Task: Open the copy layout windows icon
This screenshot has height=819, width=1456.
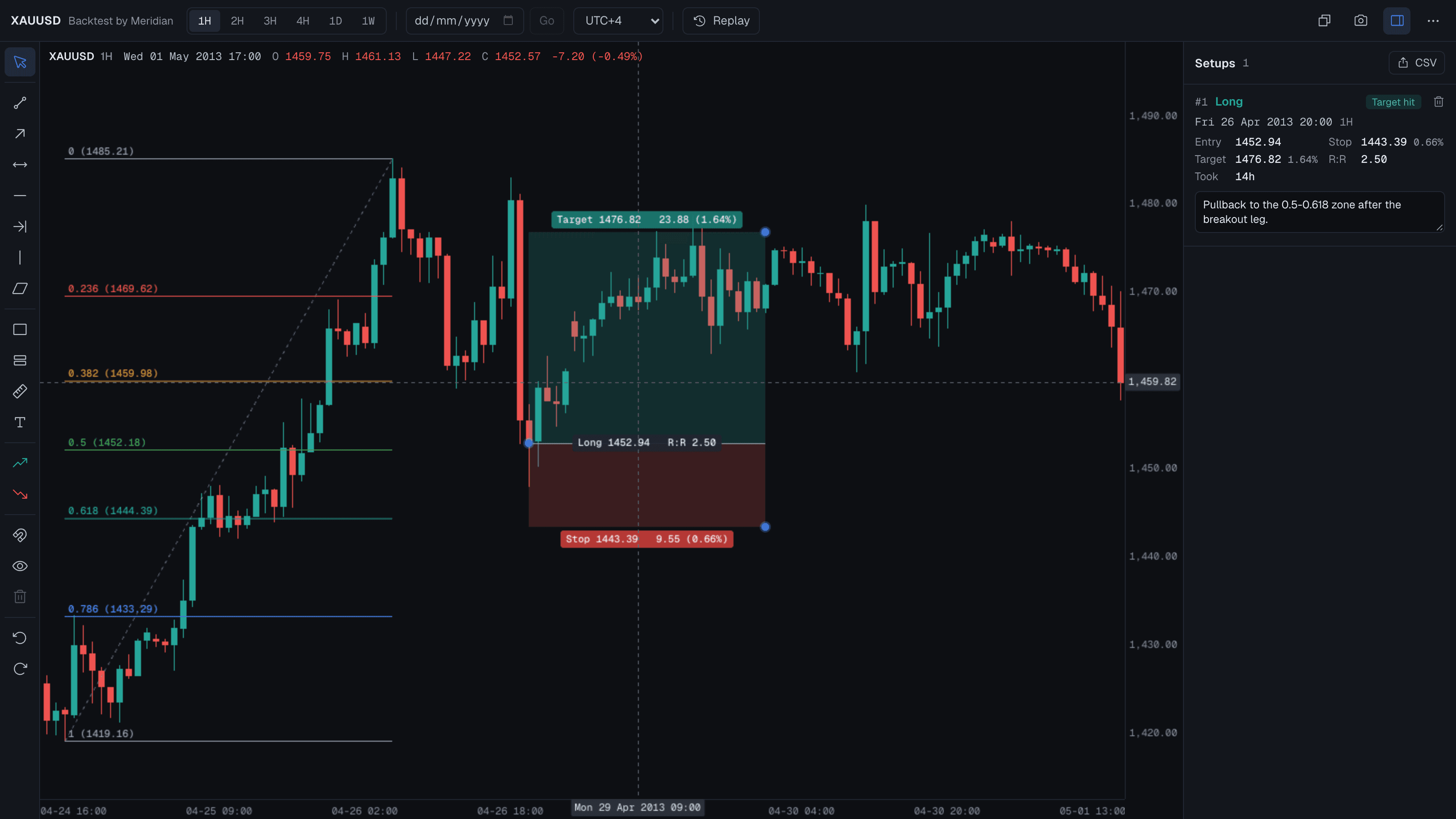Action: (1325, 21)
